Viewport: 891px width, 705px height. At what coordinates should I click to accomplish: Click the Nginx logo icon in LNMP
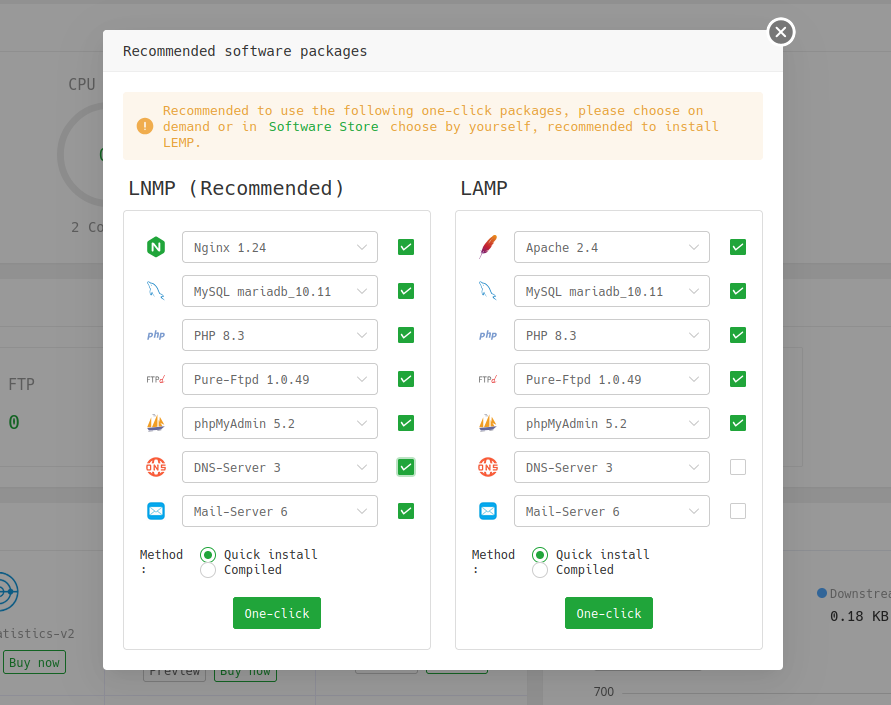tap(156, 247)
